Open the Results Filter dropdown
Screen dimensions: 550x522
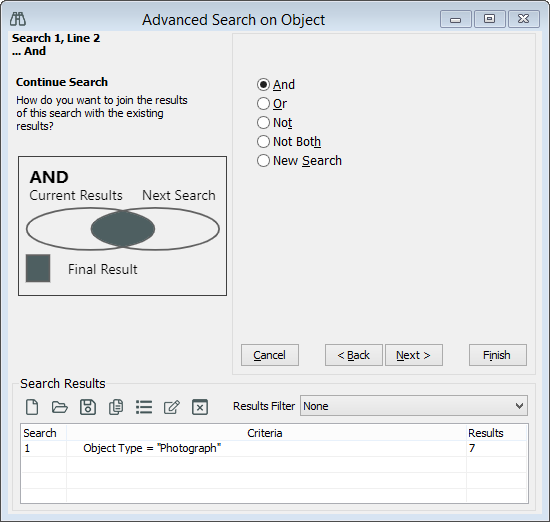pos(414,406)
